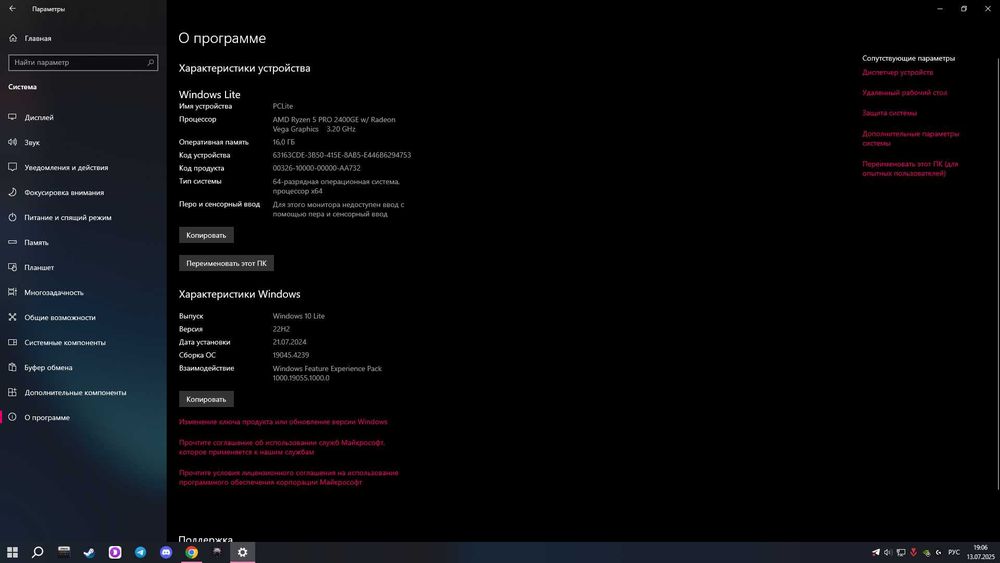Click install date 21.07.2024
This screenshot has width=1000, height=563.
289,342
